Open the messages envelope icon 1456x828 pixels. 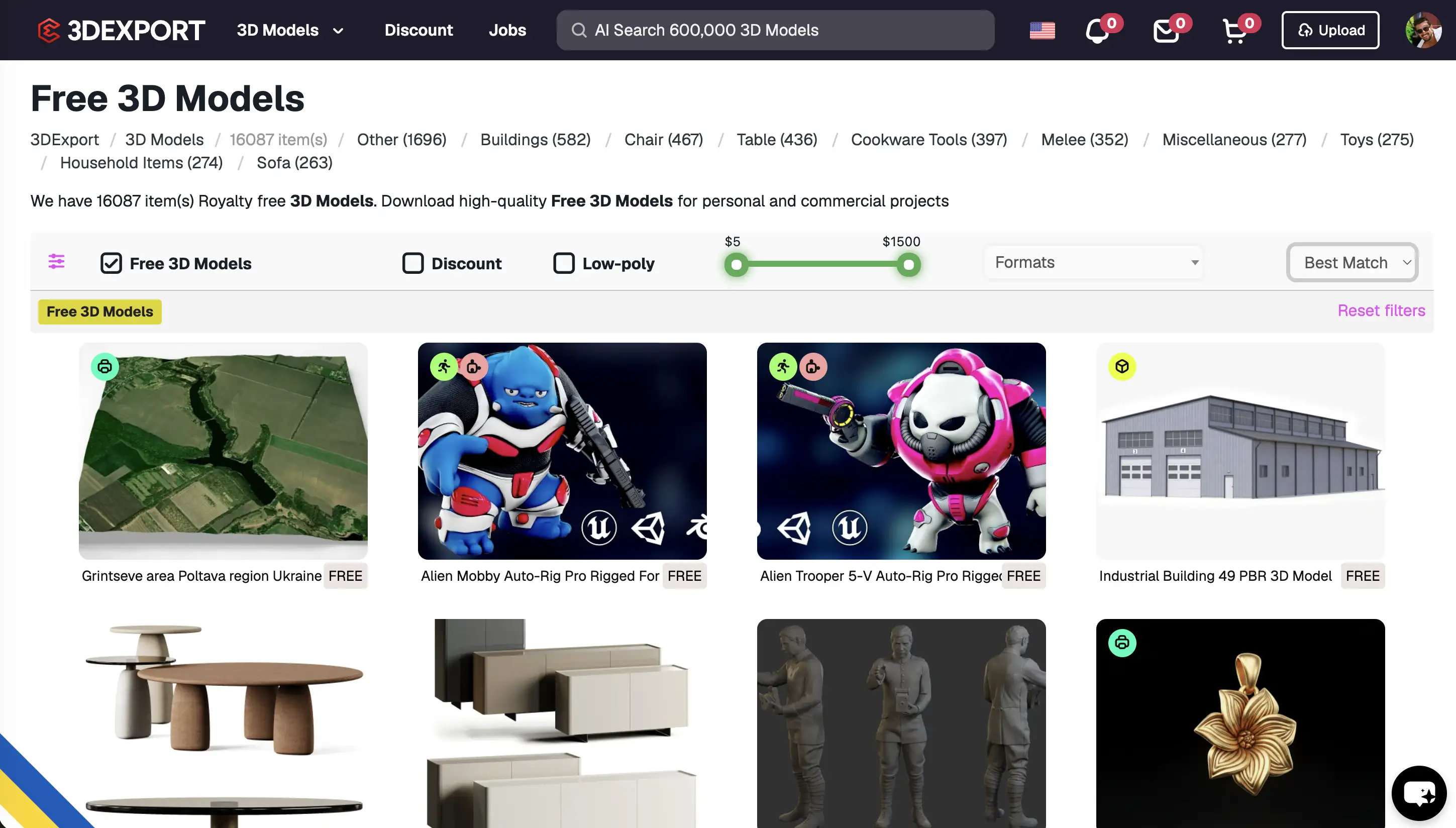click(1166, 31)
